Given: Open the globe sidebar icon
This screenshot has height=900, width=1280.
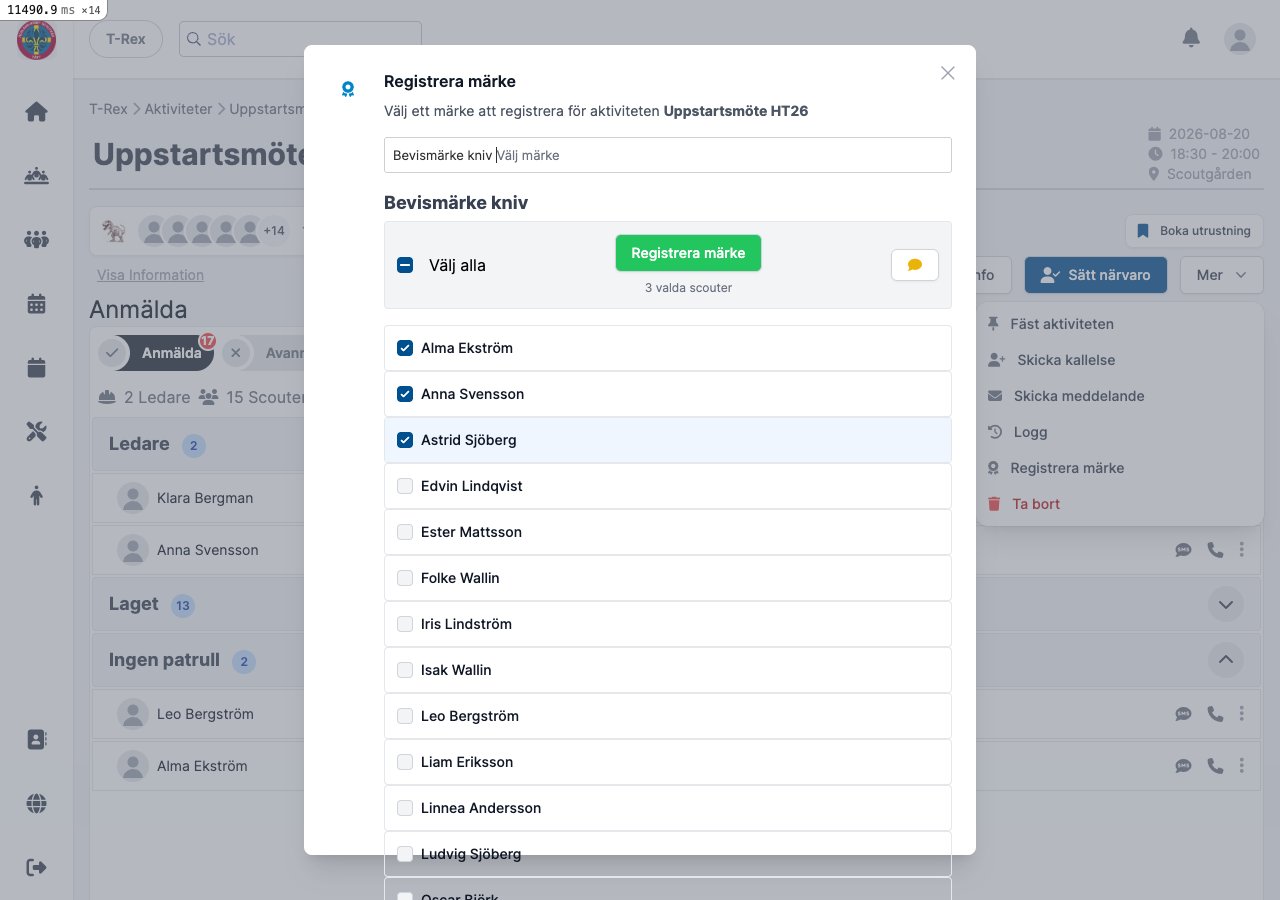Looking at the screenshot, I should pyautogui.click(x=37, y=803).
